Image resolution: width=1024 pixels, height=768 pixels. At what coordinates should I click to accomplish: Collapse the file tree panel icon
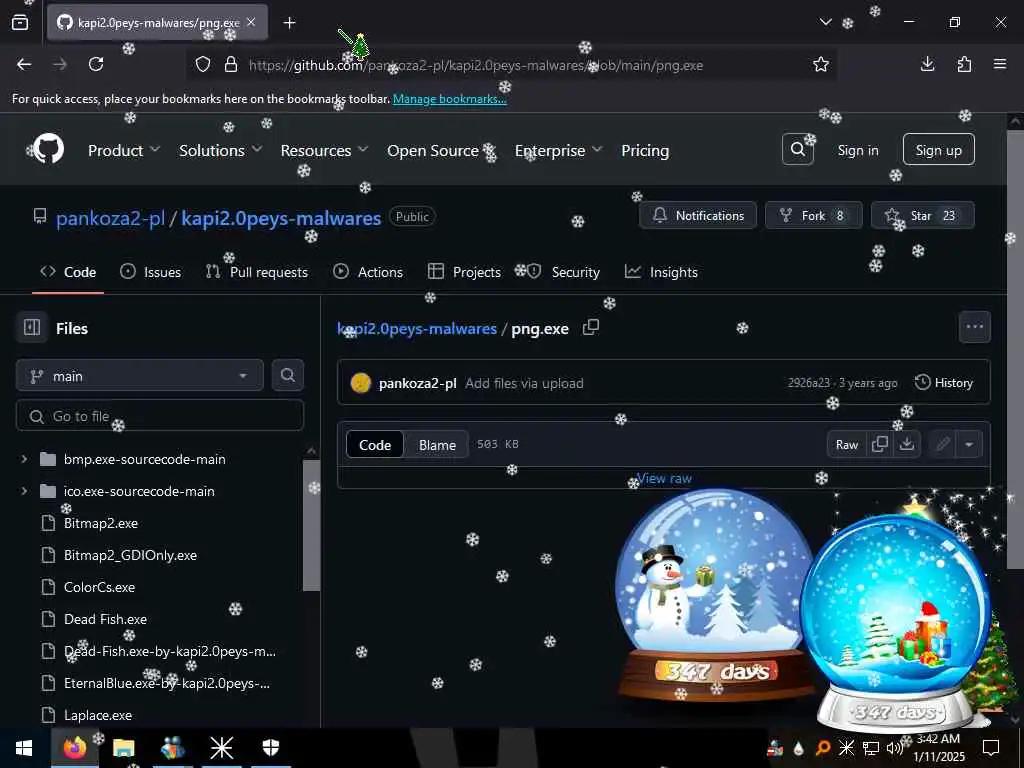pyautogui.click(x=32, y=327)
